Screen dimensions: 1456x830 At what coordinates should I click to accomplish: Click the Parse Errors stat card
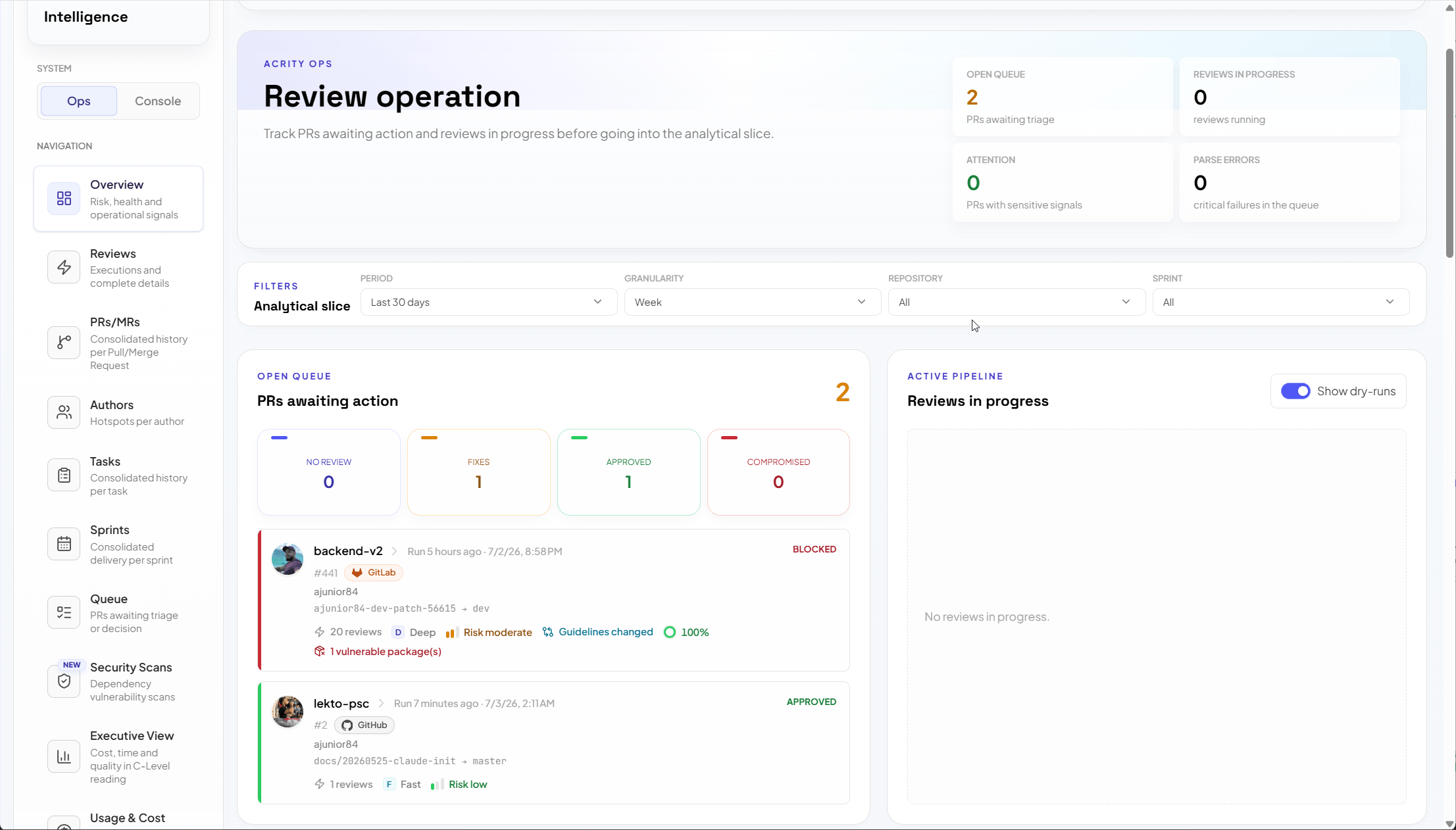(x=1290, y=182)
